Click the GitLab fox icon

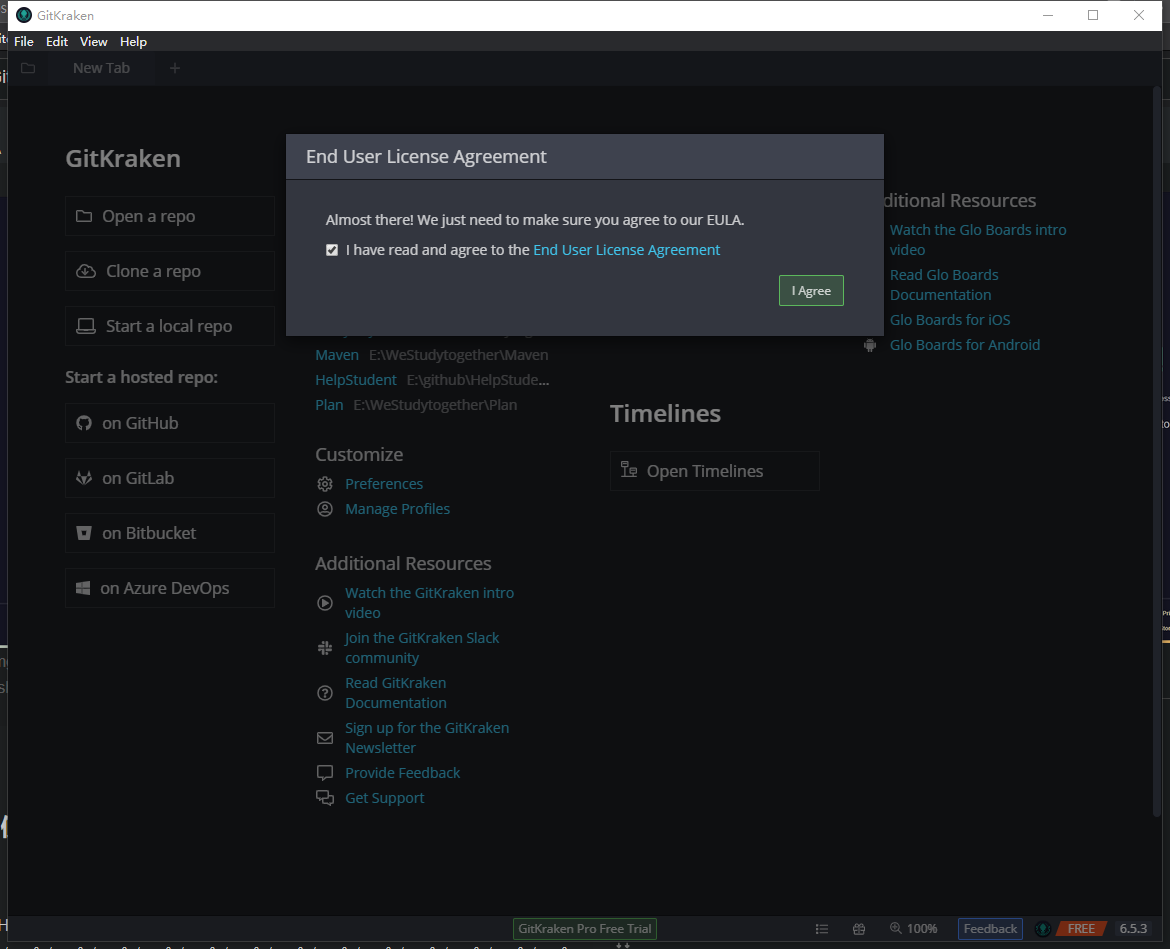(x=84, y=478)
